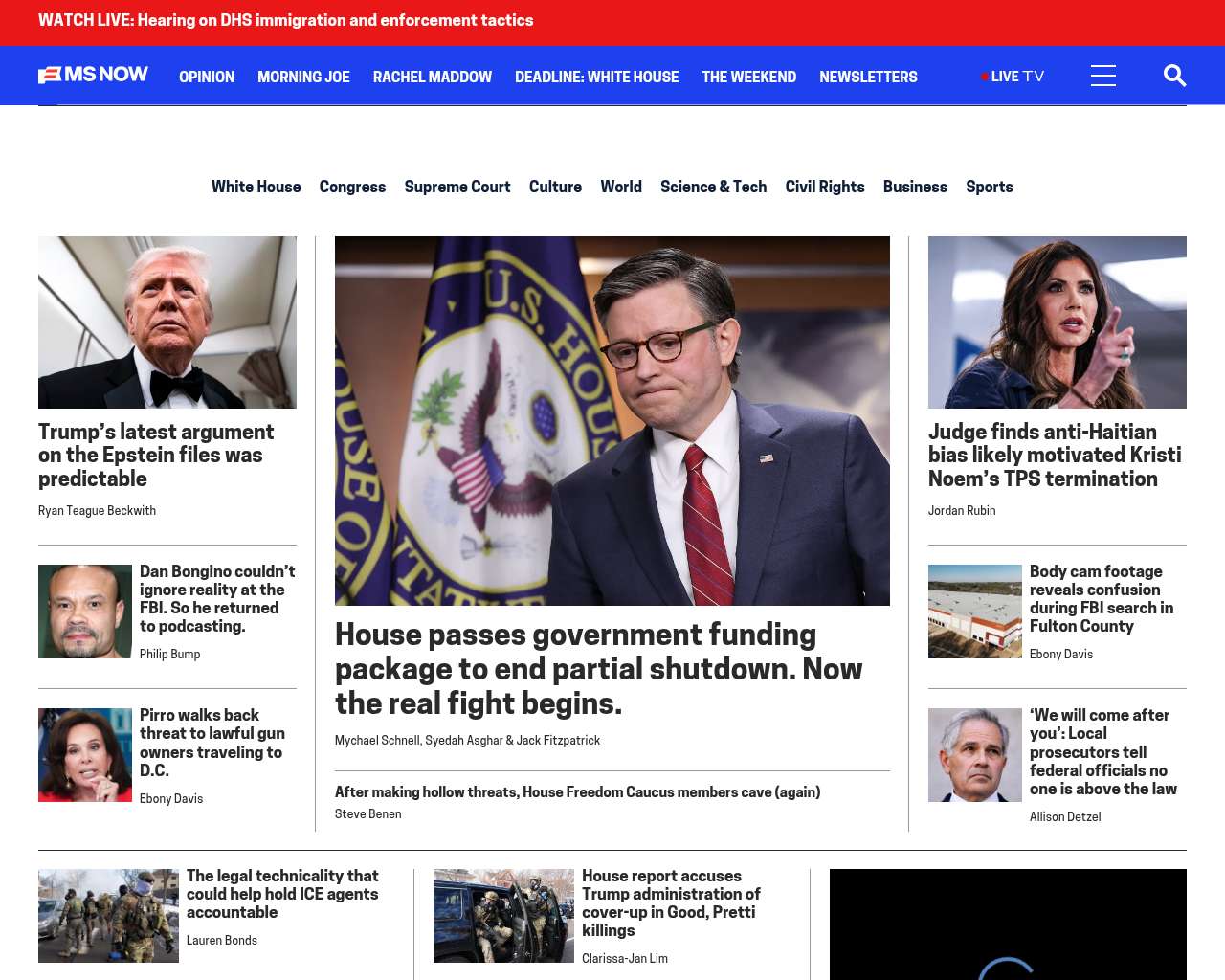Viewport: 1225px width, 980px height.
Task: Click the Pirro article thumbnail photo
Action: (x=85, y=755)
